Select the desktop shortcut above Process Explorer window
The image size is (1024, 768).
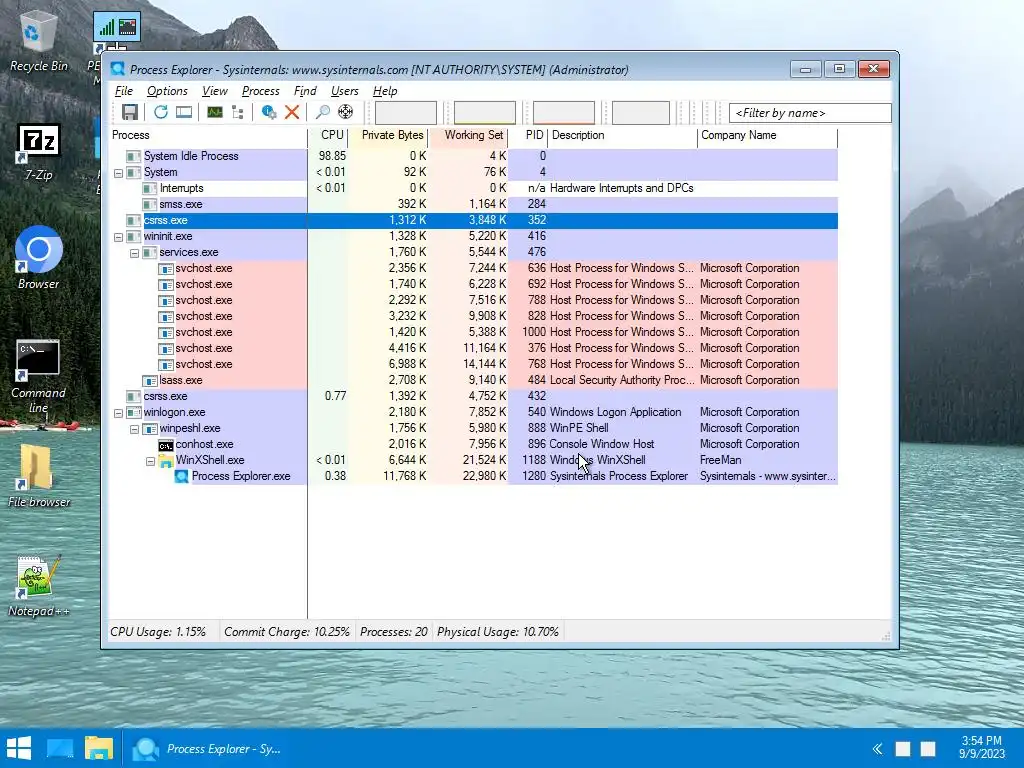(x=117, y=29)
